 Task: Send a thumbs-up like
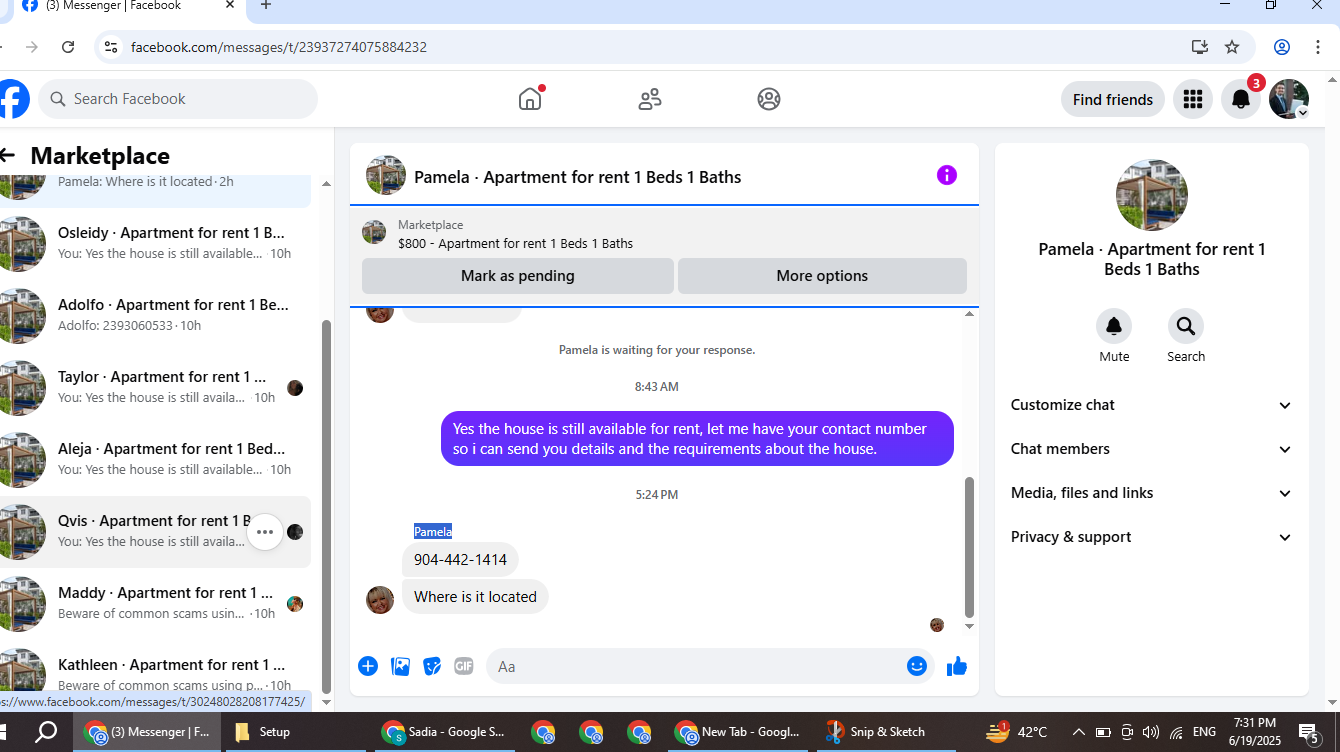pyautogui.click(x=957, y=666)
